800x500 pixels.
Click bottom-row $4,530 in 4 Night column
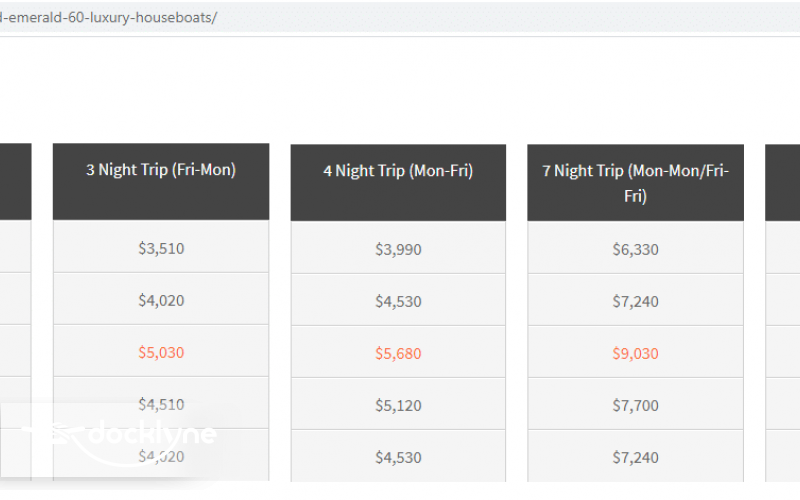[398, 457]
